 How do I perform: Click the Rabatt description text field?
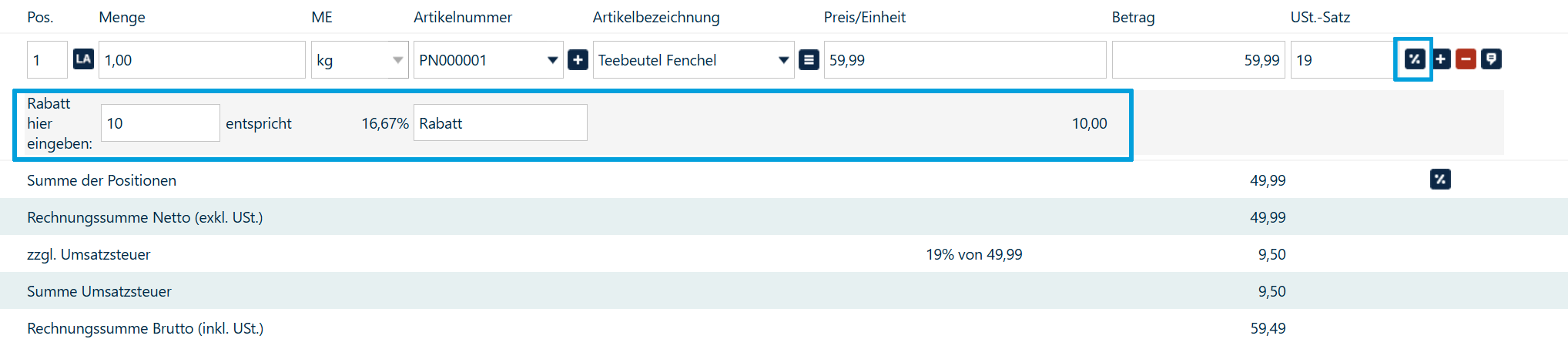click(501, 123)
